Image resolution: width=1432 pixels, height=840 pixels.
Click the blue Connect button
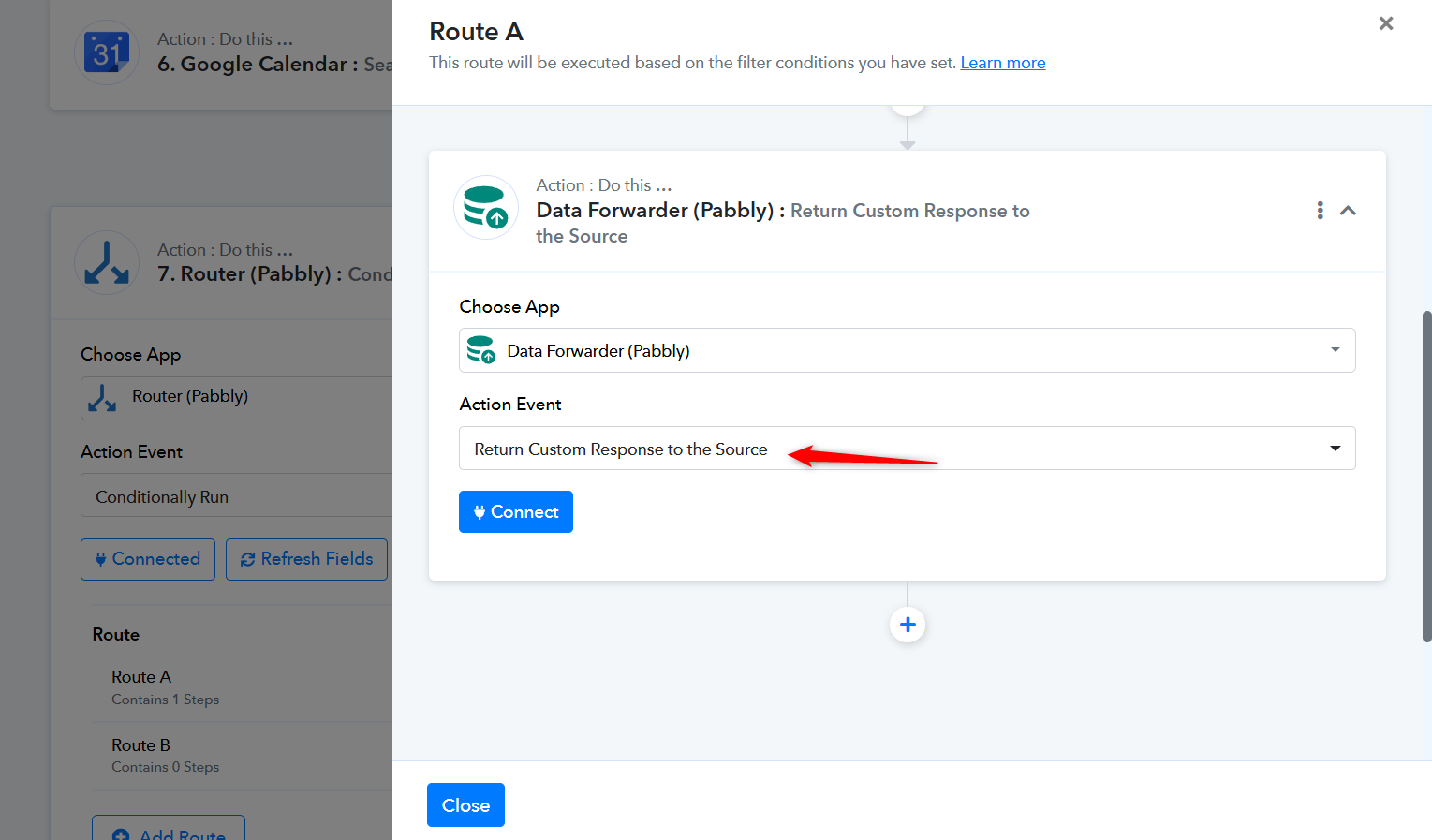pos(516,512)
